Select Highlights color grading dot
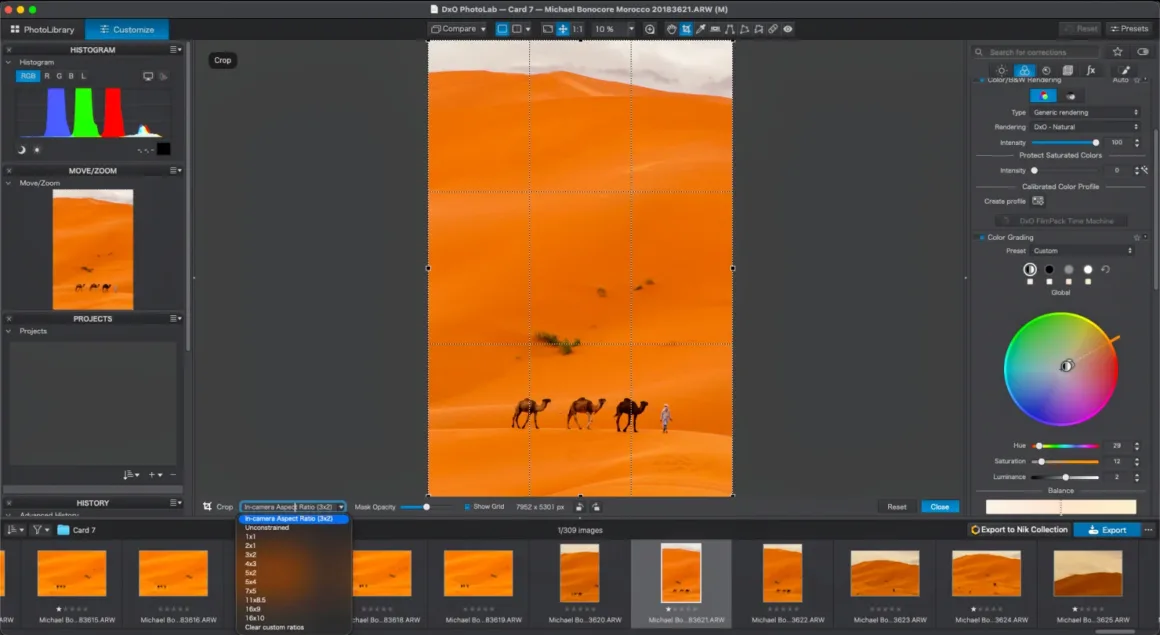The image size is (1160, 635). click(1088, 269)
